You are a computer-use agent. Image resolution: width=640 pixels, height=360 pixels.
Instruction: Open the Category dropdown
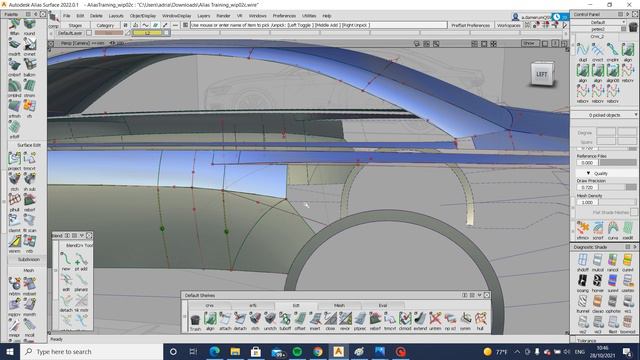[105, 25]
